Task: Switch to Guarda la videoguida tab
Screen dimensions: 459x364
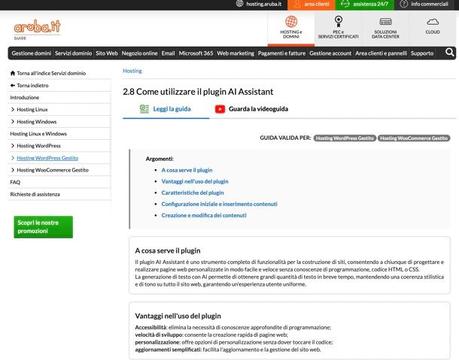Action: pyautogui.click(x=252, y=109)
